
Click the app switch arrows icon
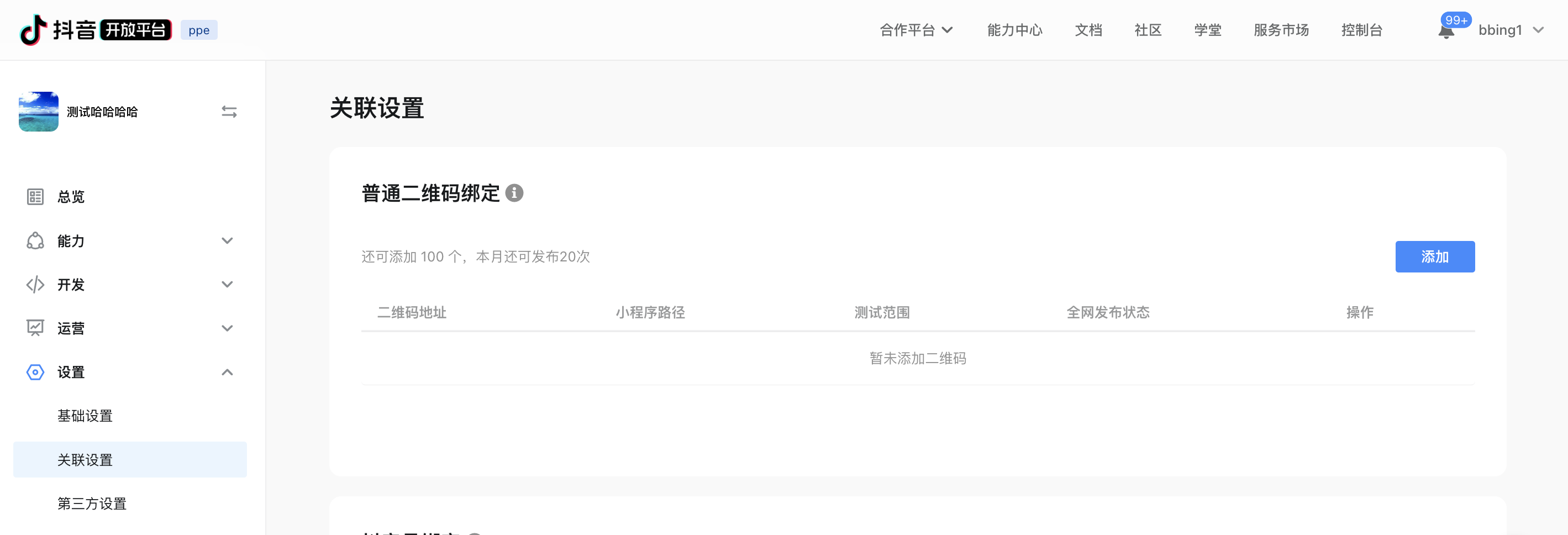coord(229,112)
